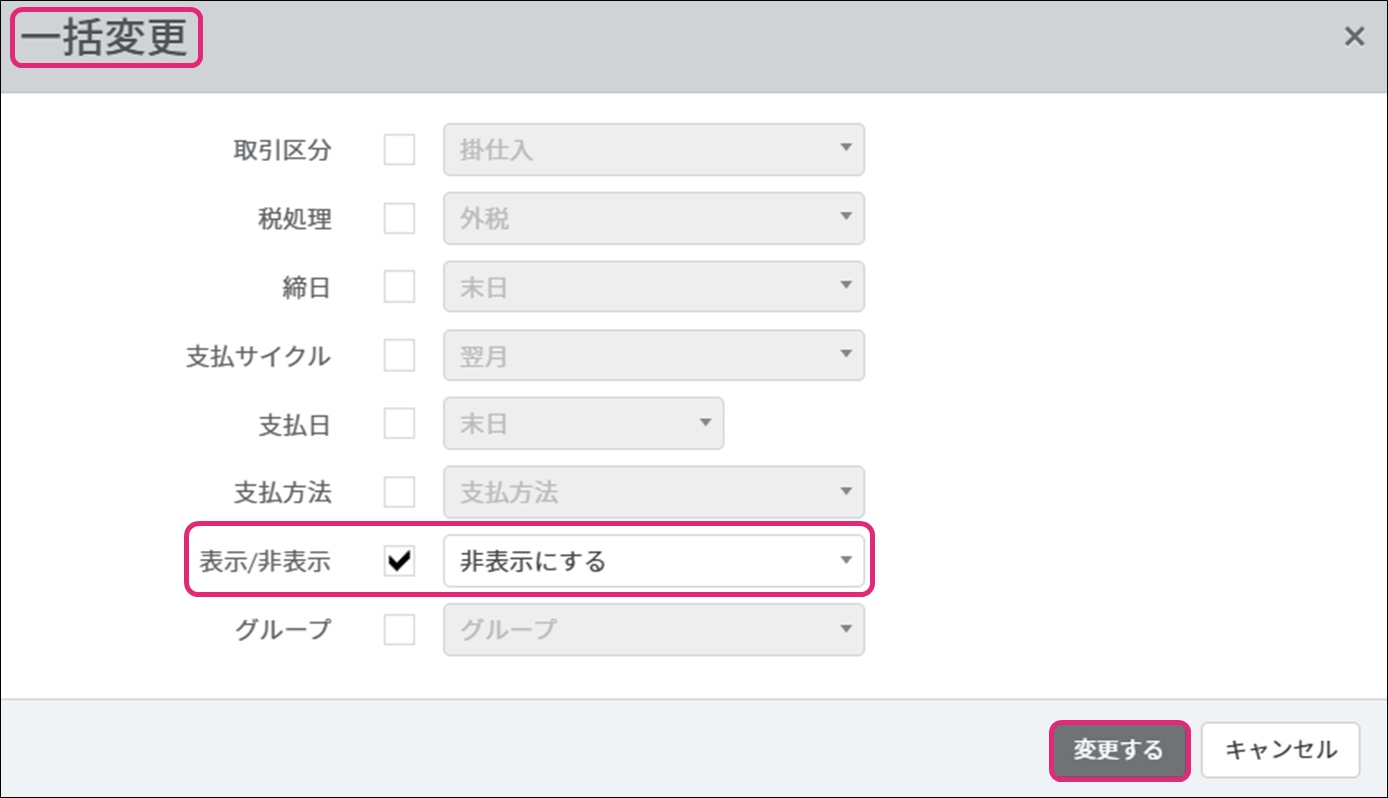
Task: Expand the 締日 dropdown
Action: point(654,288)
